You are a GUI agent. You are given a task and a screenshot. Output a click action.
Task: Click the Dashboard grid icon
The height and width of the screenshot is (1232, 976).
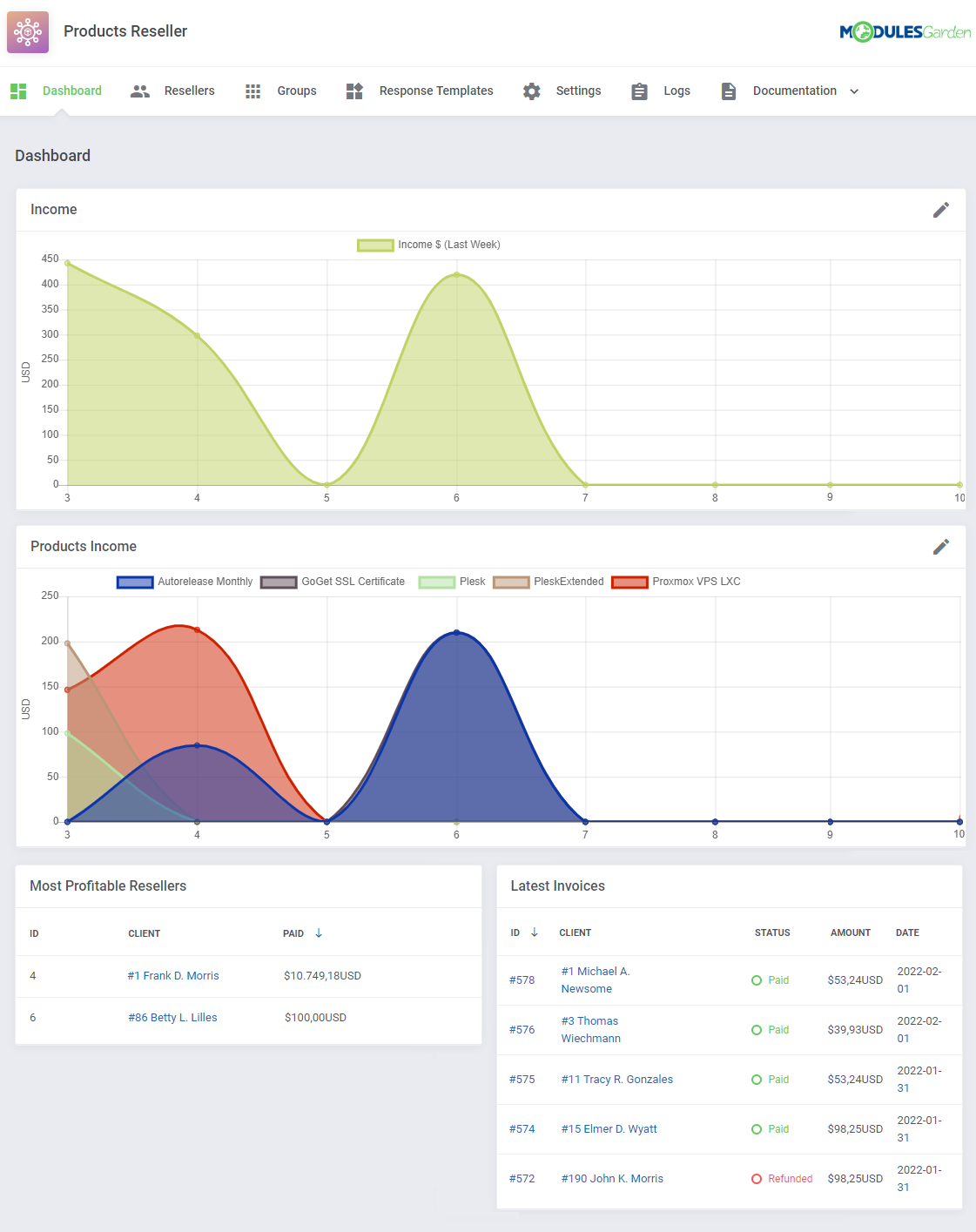click(18, 91)
